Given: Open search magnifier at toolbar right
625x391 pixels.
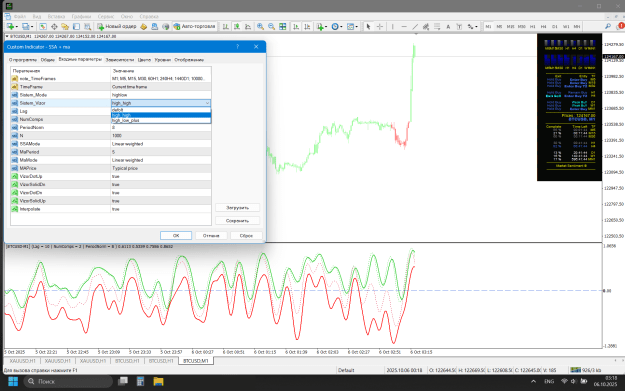Looking at the screenshot, I should [607, 26].
